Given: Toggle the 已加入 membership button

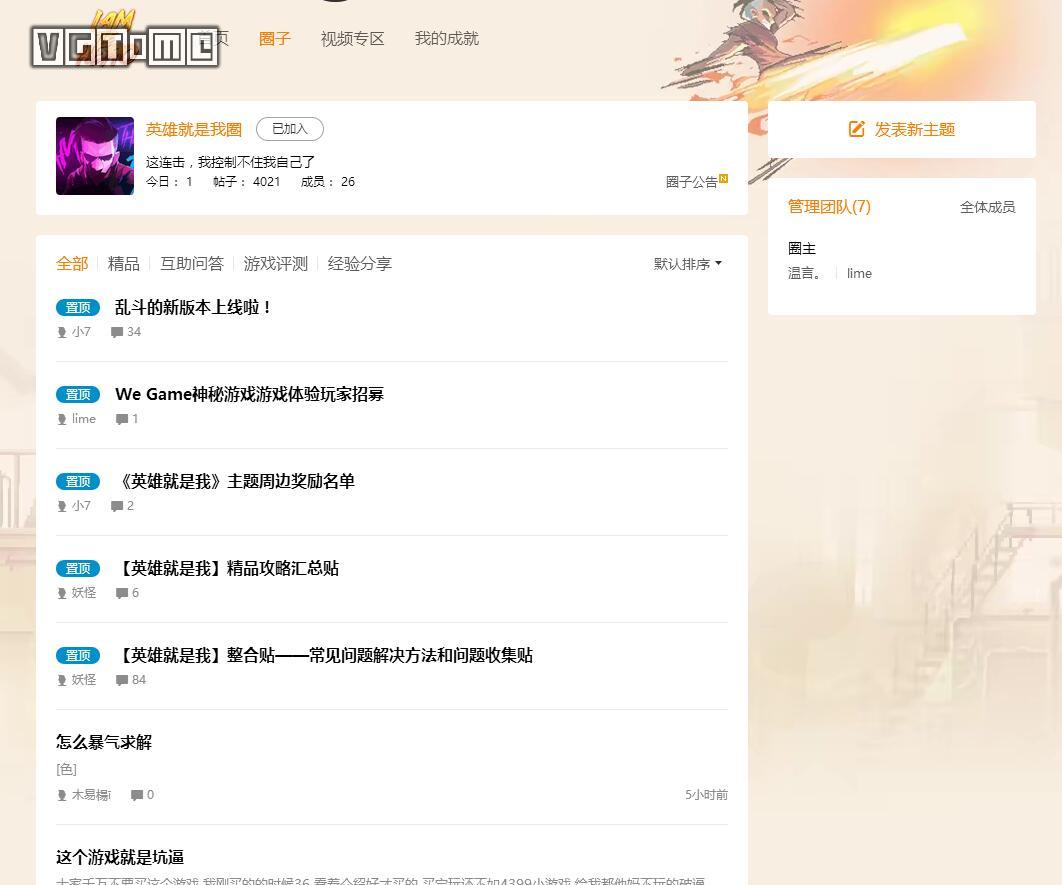Looking at the screenshot, I should (x=289, y=128).
